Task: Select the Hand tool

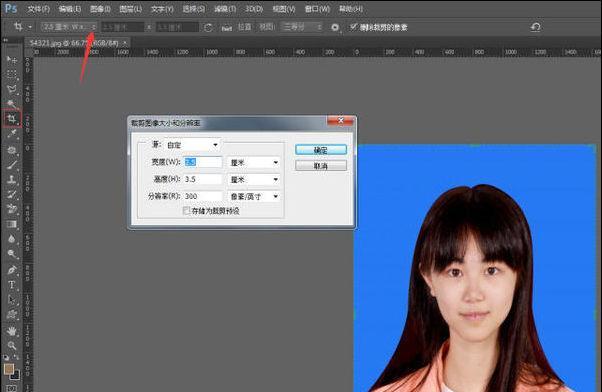Action: tap(12, 331)
